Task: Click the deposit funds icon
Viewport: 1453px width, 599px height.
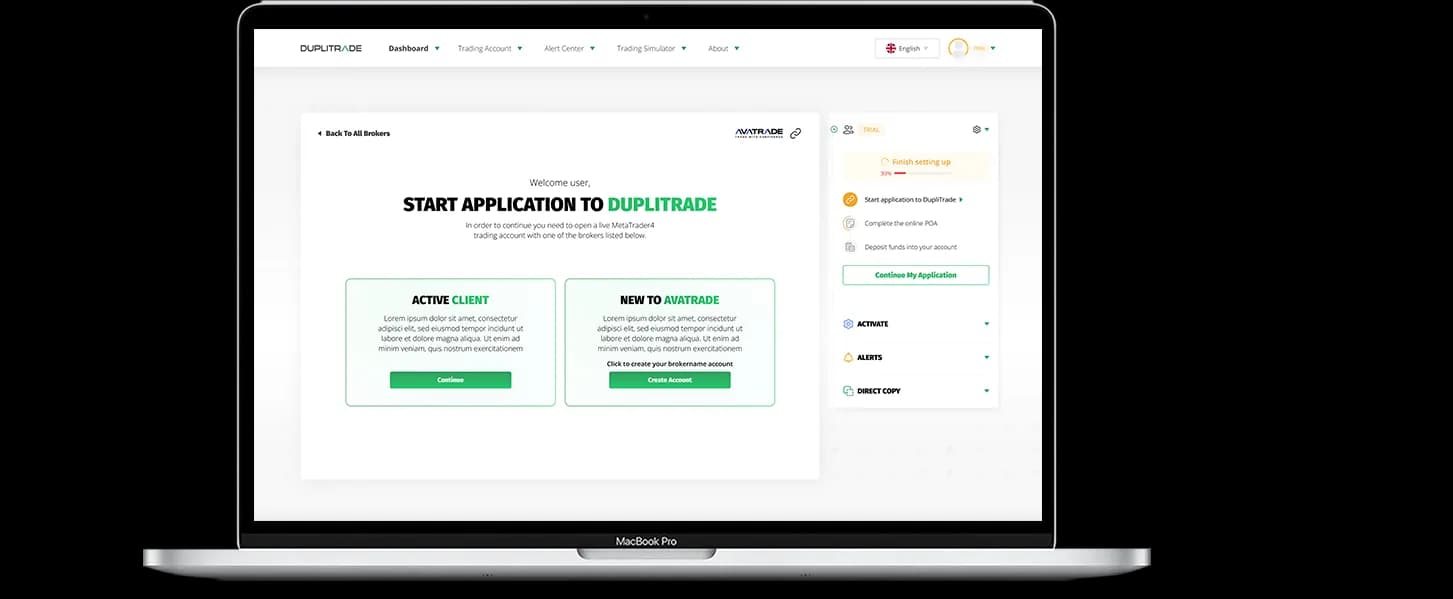Action: 850,247
